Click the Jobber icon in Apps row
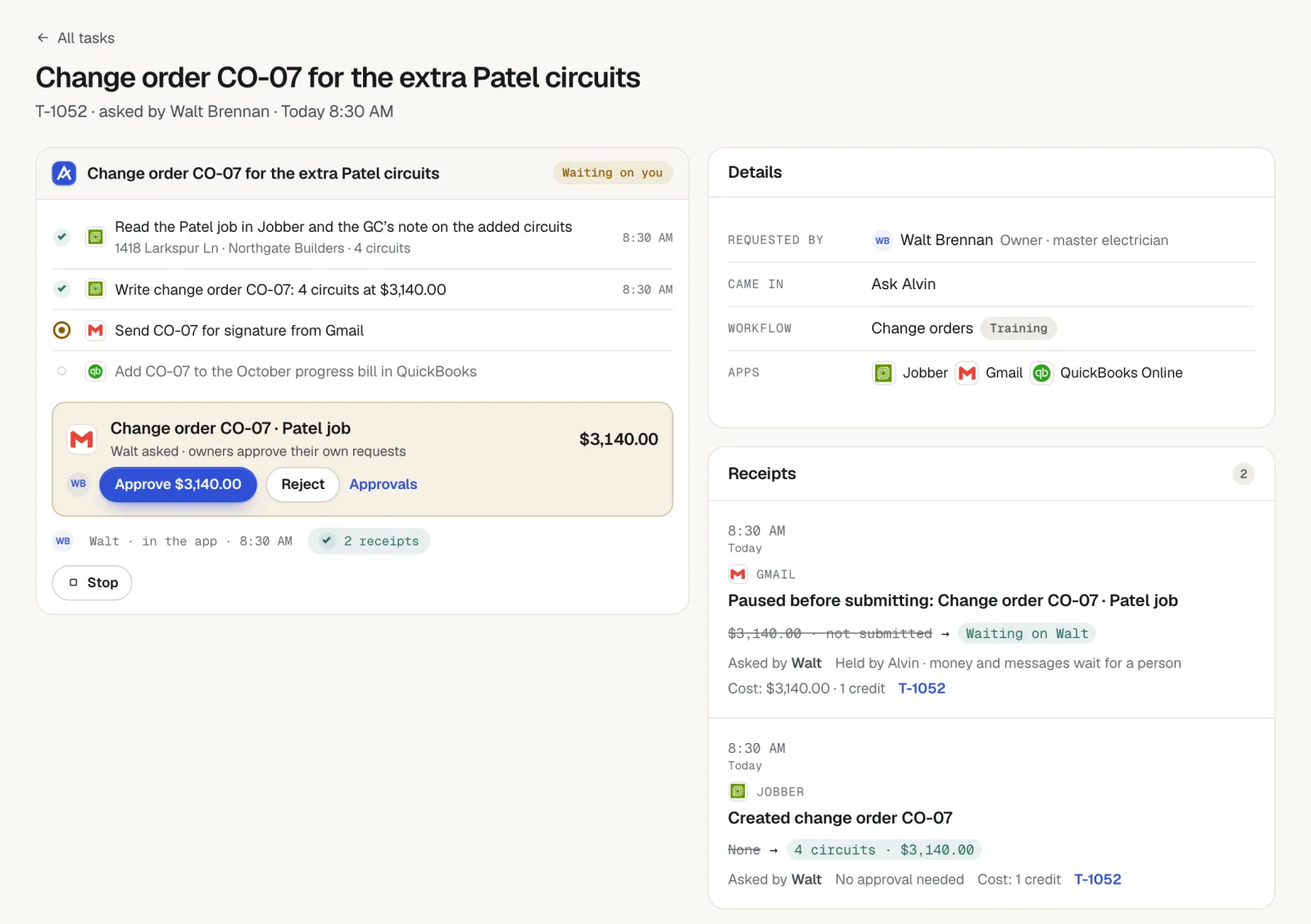 click(883, 373)
